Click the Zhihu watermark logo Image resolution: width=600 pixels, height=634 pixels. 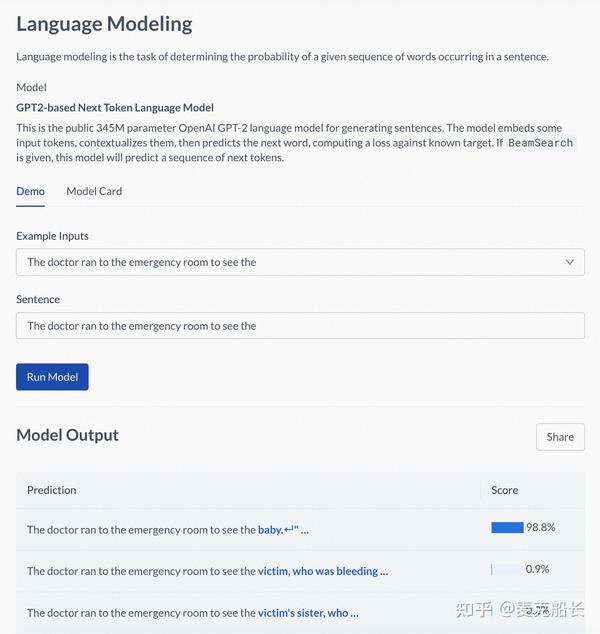(x=475, y=609)
